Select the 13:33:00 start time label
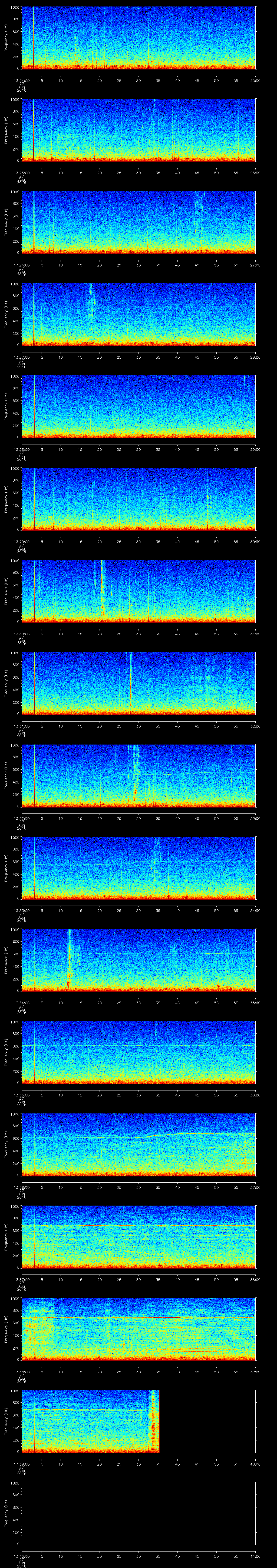Screen dimensions: 277x1568 [x=22, y=910]
